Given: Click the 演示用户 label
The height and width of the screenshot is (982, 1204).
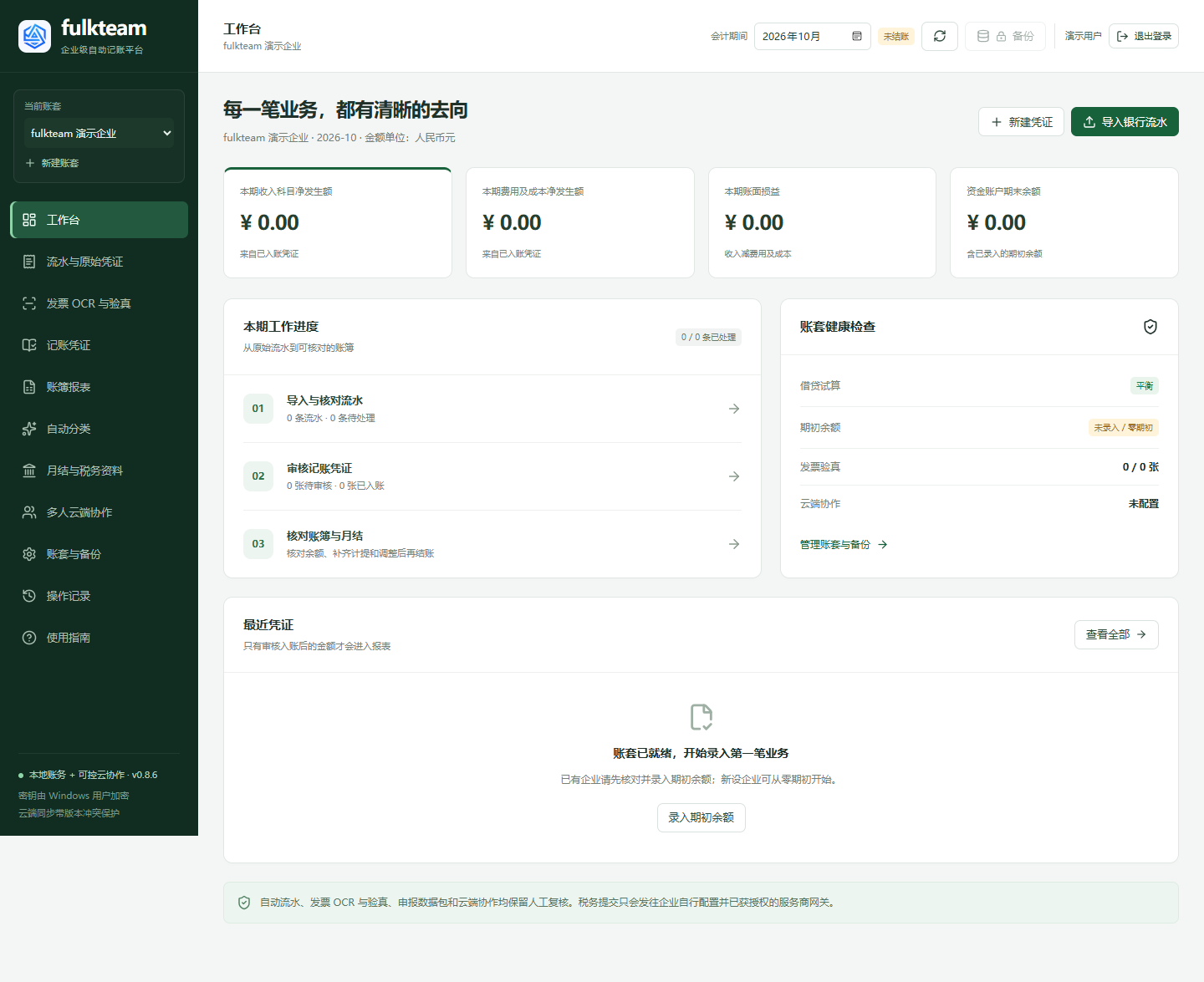Looking at the screenshot, I should (x=1083, y=36).
